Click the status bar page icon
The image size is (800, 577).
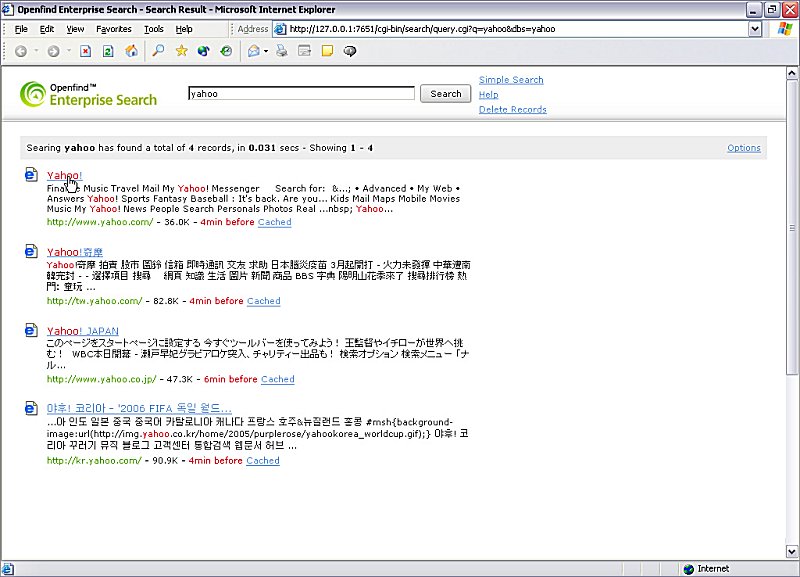pos(8,569)
